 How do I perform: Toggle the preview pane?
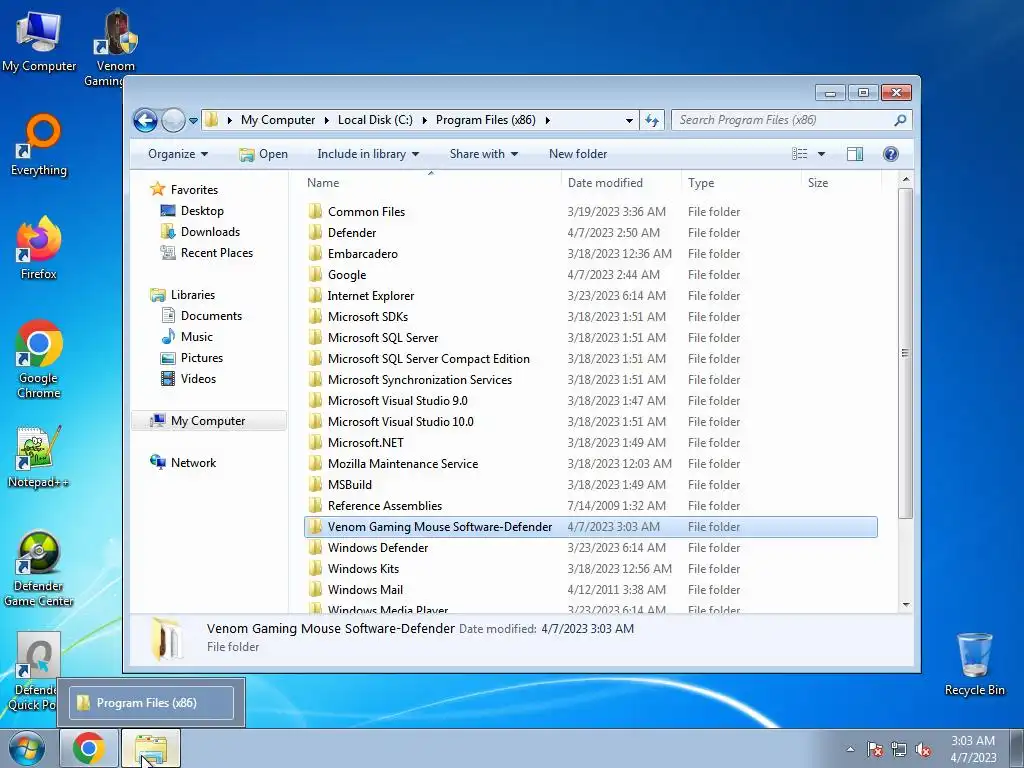(x=854, y=154)
